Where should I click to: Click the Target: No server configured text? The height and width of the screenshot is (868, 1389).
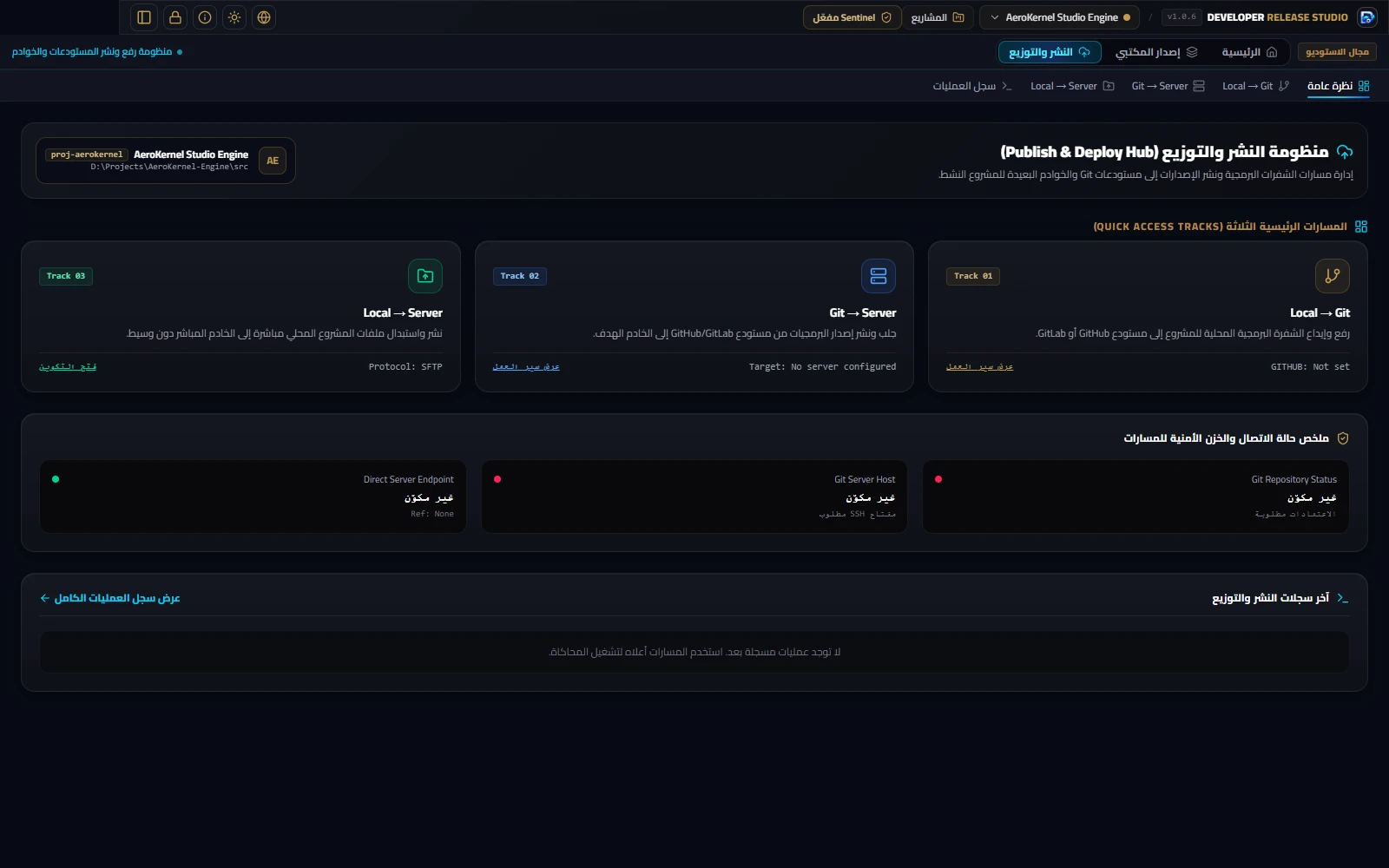pyautogui.click(x=822, y=367)
